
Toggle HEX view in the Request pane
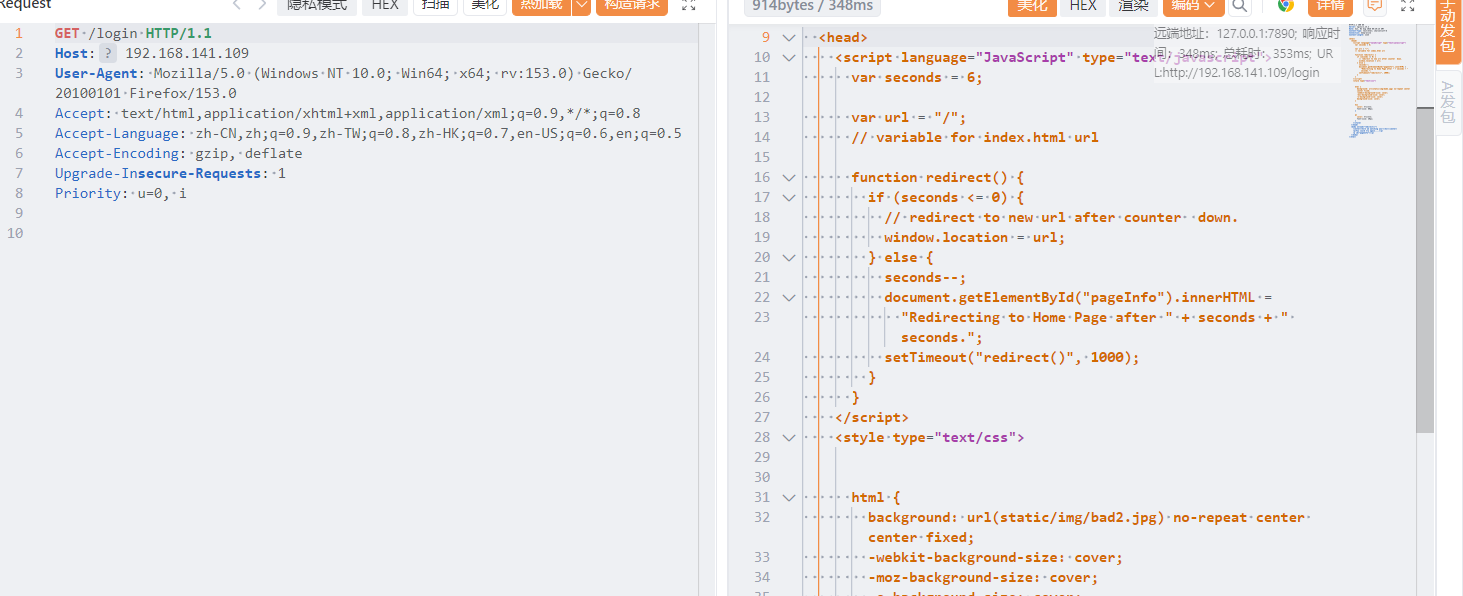pos(385,5)
